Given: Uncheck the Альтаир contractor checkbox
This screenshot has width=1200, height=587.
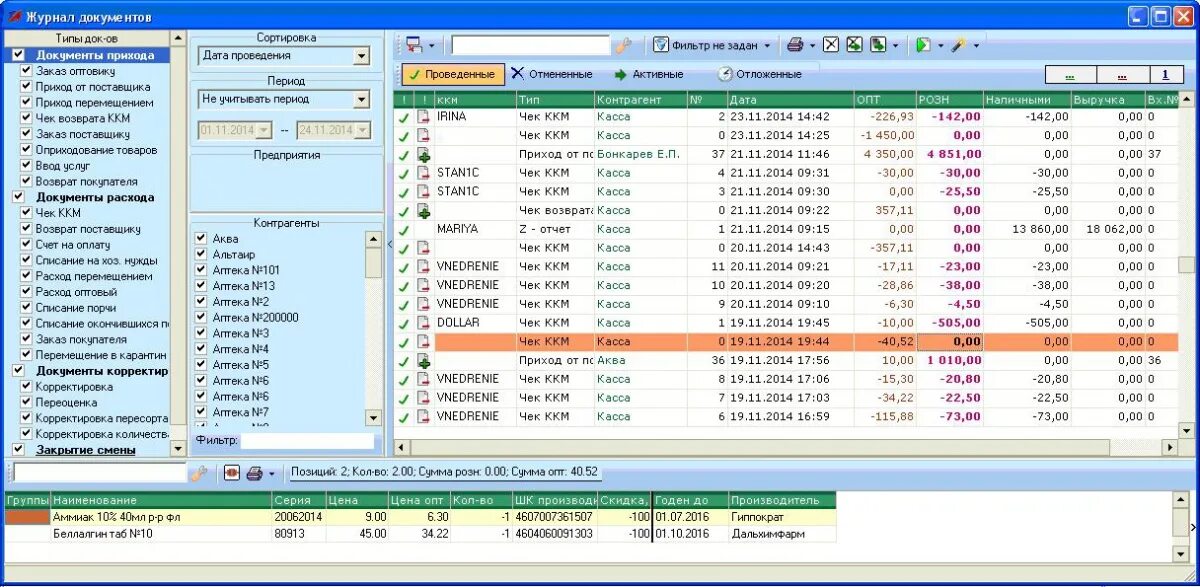Looking at the screenshot, I should [x=201, y=255].
